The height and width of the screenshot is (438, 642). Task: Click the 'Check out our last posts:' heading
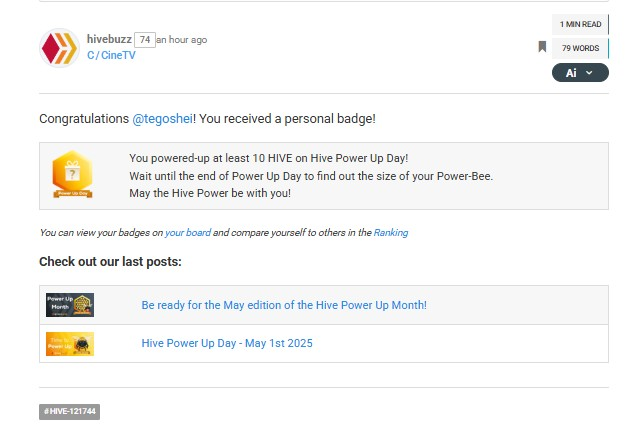(110, 262)
